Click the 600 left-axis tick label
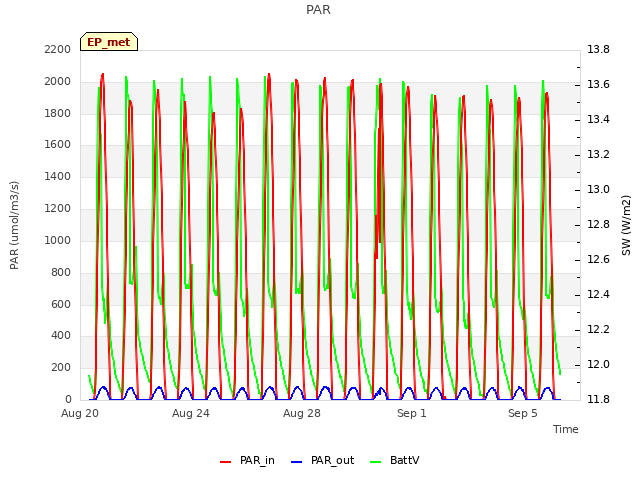The height and width of the screenshot is (480, 640). click(x=61, y=304)
